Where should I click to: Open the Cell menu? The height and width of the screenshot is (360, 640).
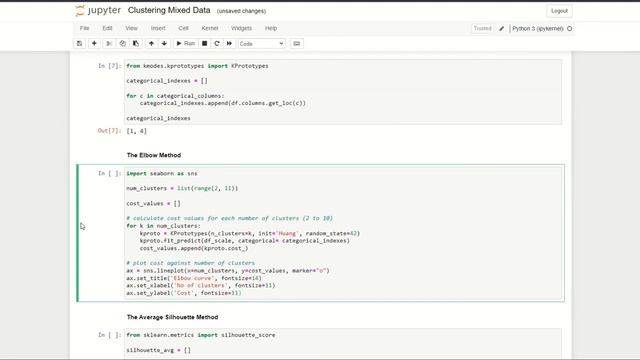[184, 28]
